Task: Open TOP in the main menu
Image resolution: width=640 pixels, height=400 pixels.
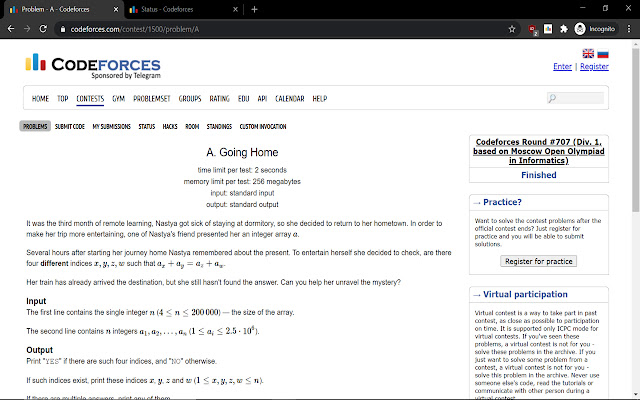Action: [x=62, y=98]
